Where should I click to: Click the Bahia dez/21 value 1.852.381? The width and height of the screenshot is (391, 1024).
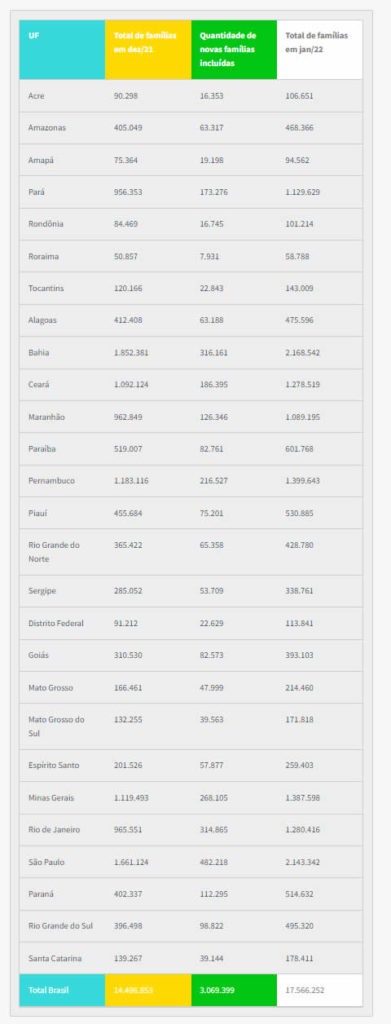point(131,353)
